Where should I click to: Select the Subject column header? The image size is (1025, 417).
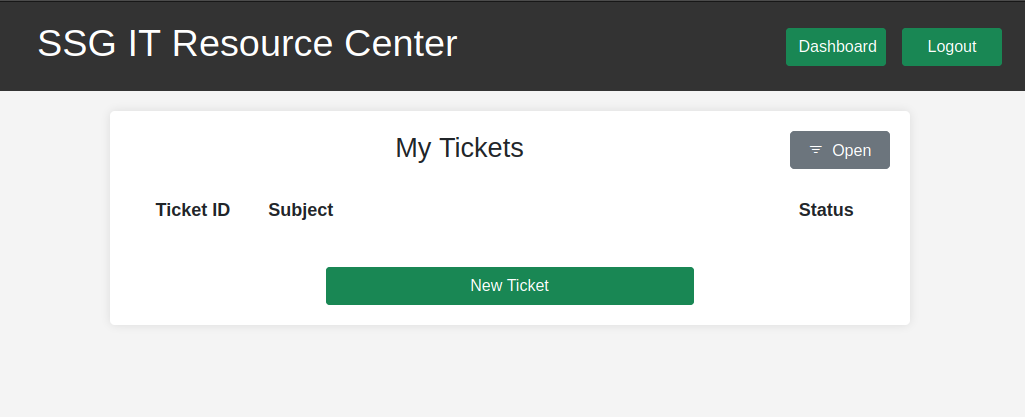click(x=301, y=210)
